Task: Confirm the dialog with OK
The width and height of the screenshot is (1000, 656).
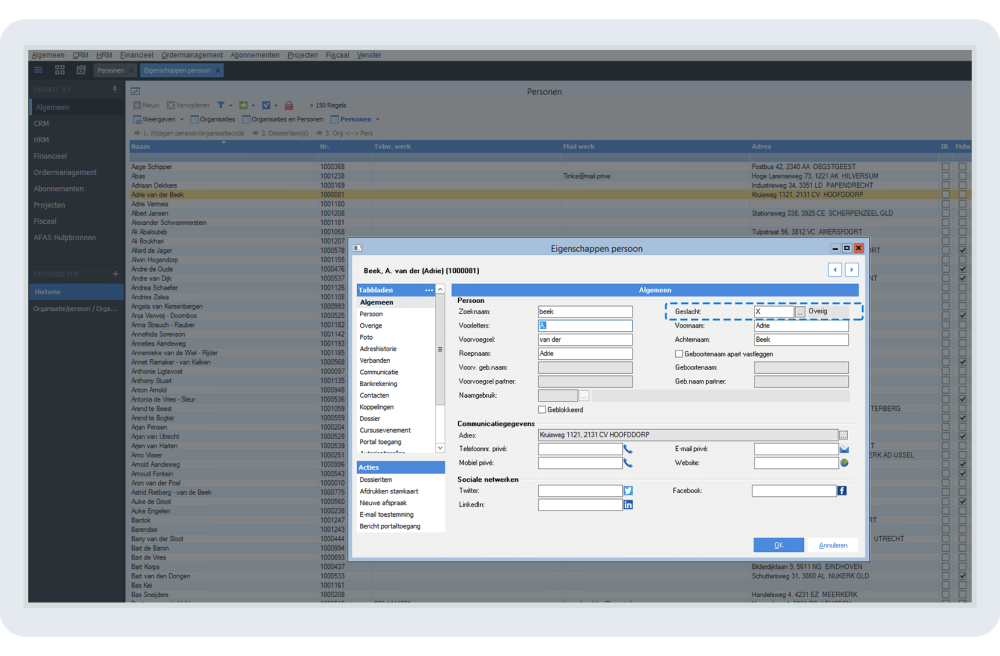Action: coord(779,545)
